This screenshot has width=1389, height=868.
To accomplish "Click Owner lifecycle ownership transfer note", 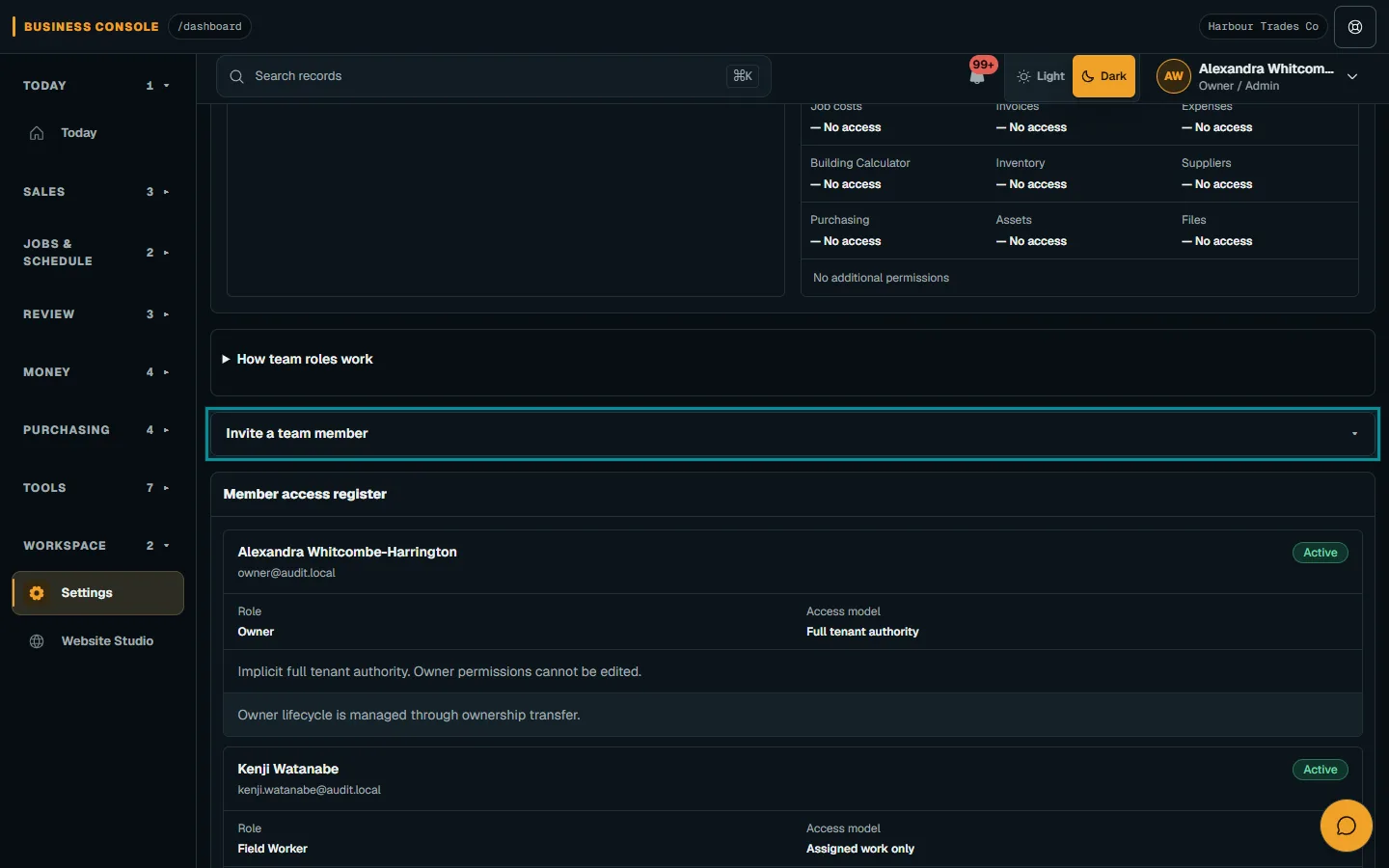I will (409, 715).
